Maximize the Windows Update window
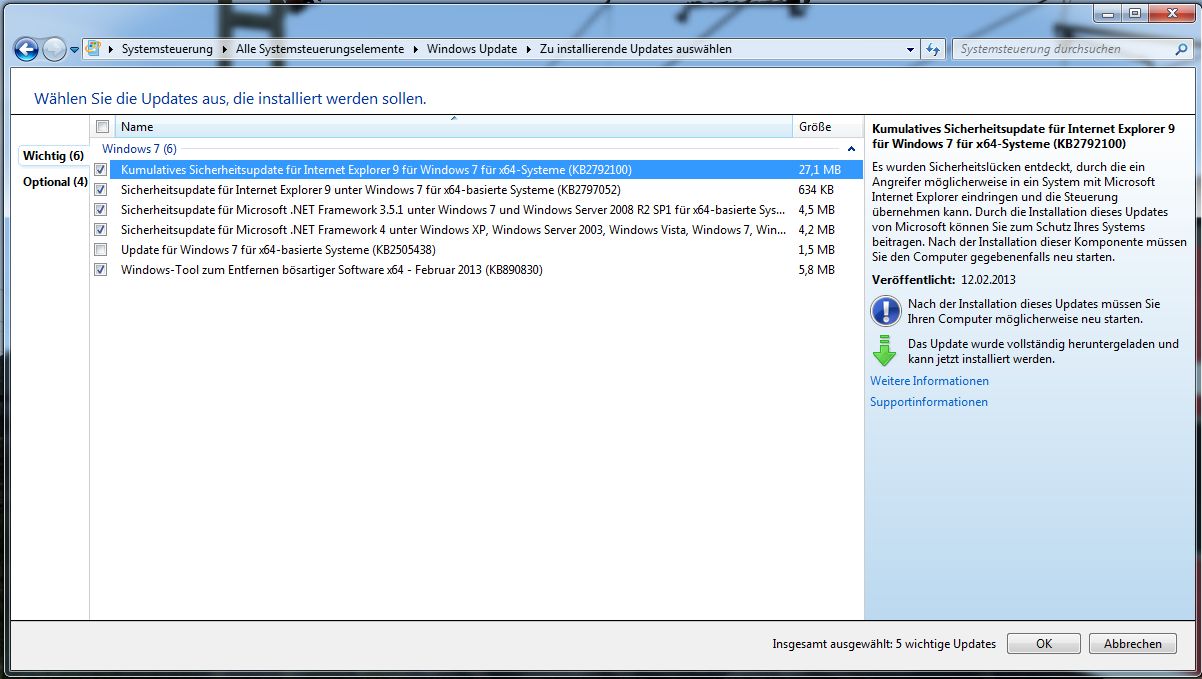The width and height of the screenshot is (1202, 679). [1134, 13]
